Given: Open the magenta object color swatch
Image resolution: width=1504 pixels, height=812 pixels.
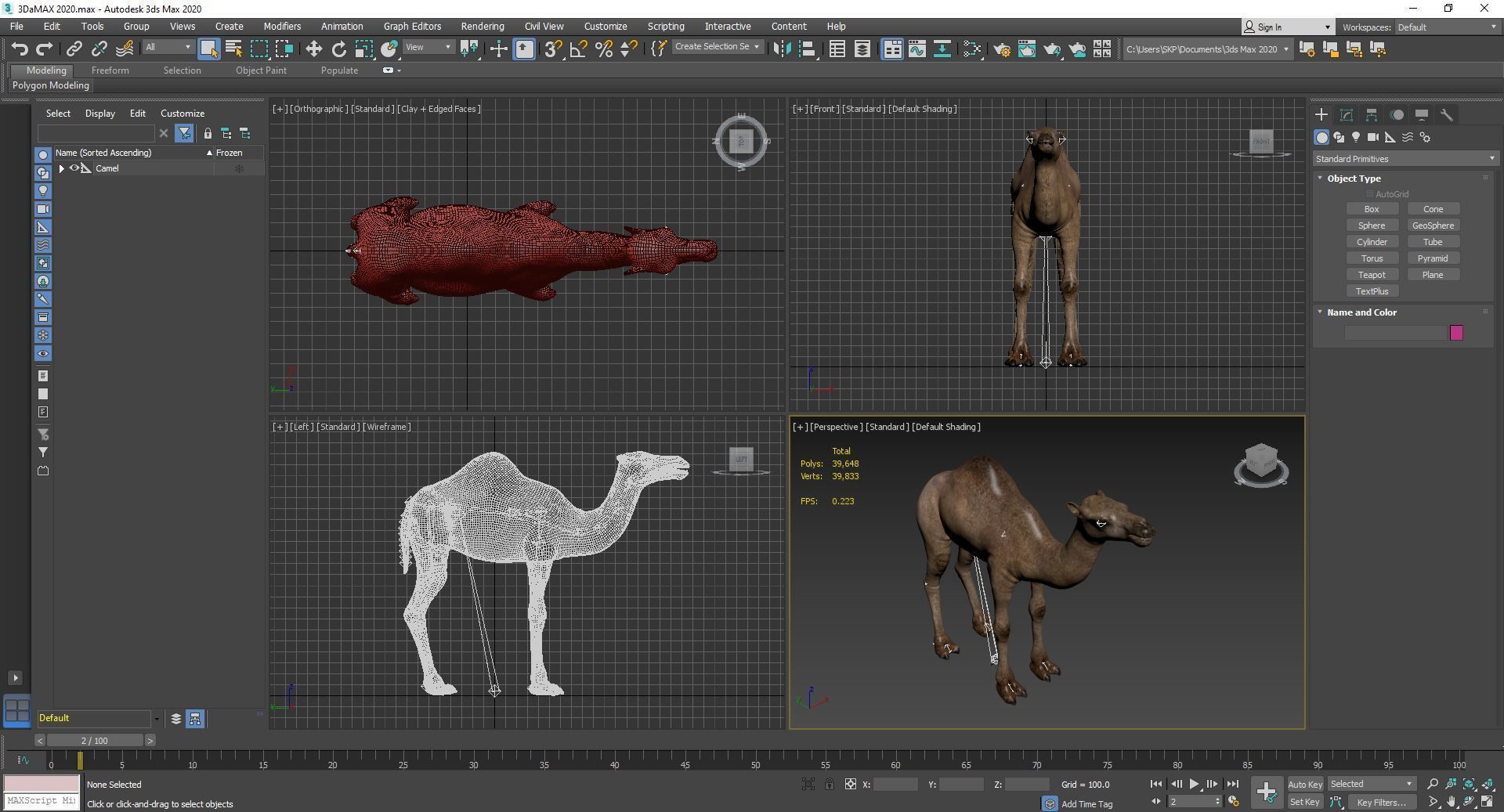Looking at the screenshot, I should [1456, 333].
